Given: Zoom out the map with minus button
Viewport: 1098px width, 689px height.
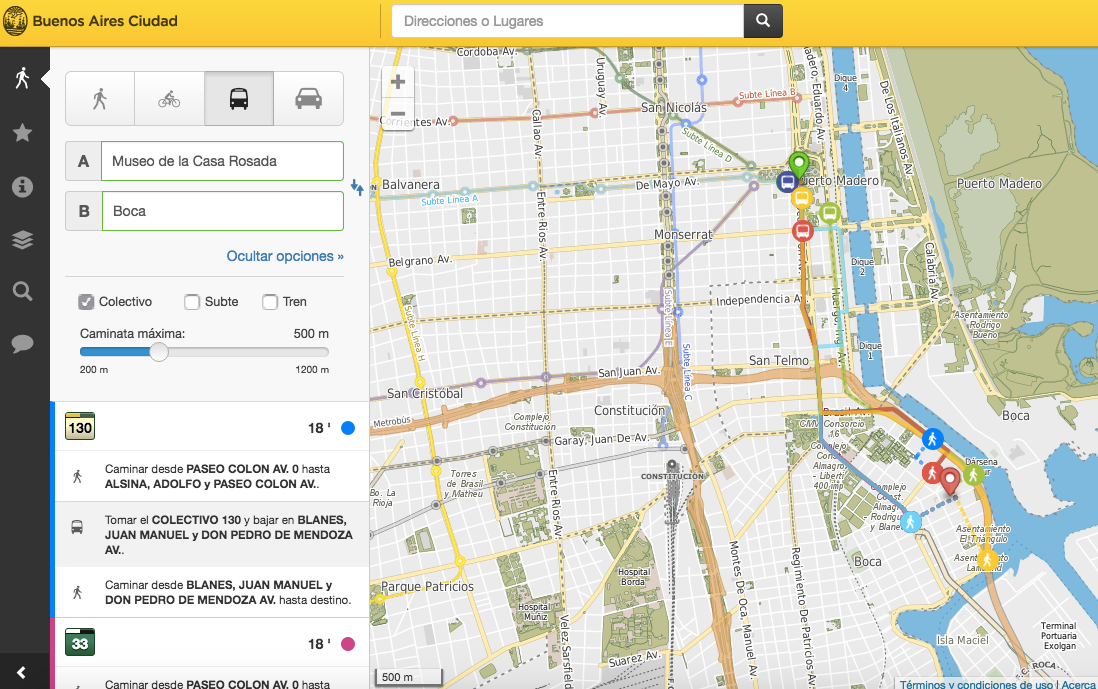Looking at the screenshot, I should coord(398,113).
